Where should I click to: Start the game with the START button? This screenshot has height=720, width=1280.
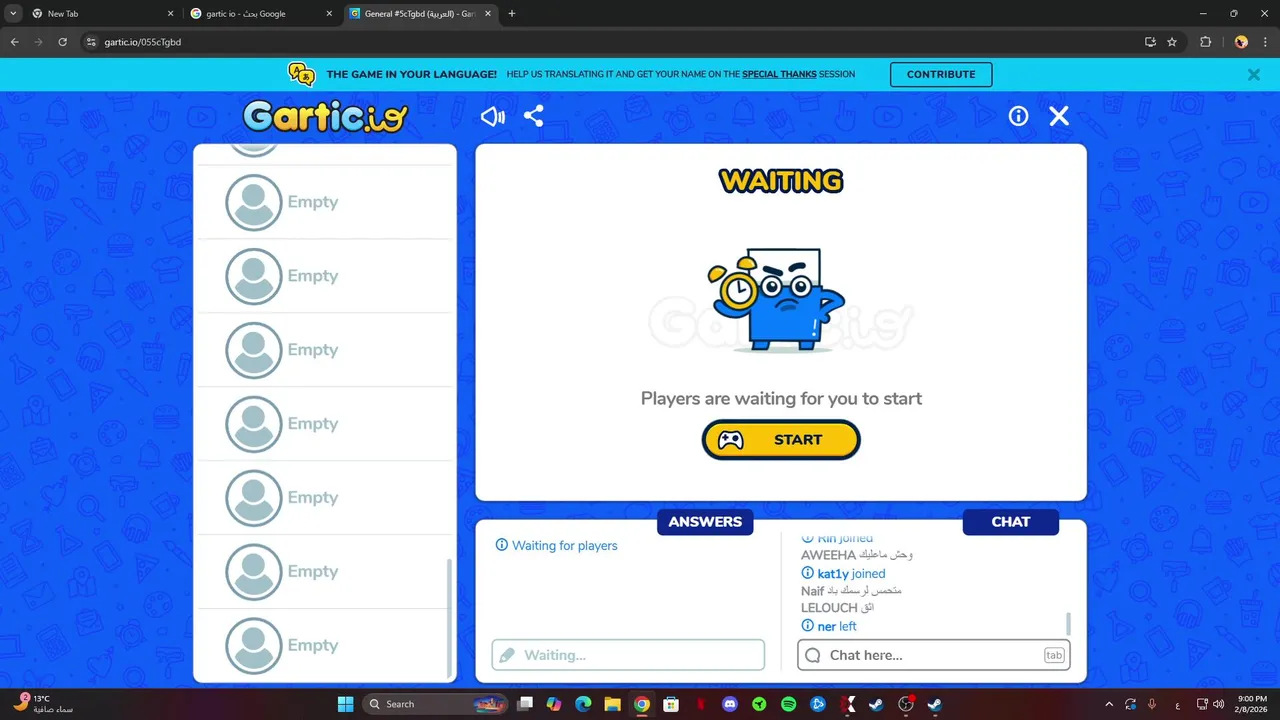point(781,440)
